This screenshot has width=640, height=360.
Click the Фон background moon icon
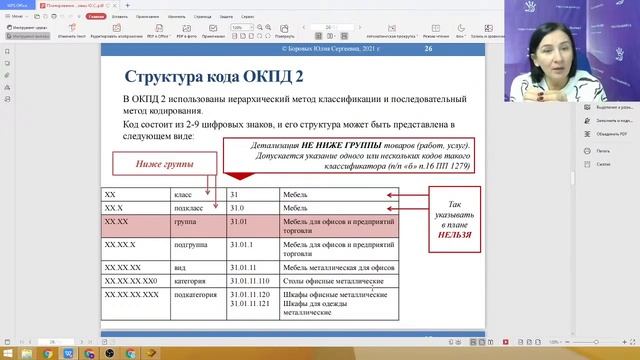coord(461,28)
